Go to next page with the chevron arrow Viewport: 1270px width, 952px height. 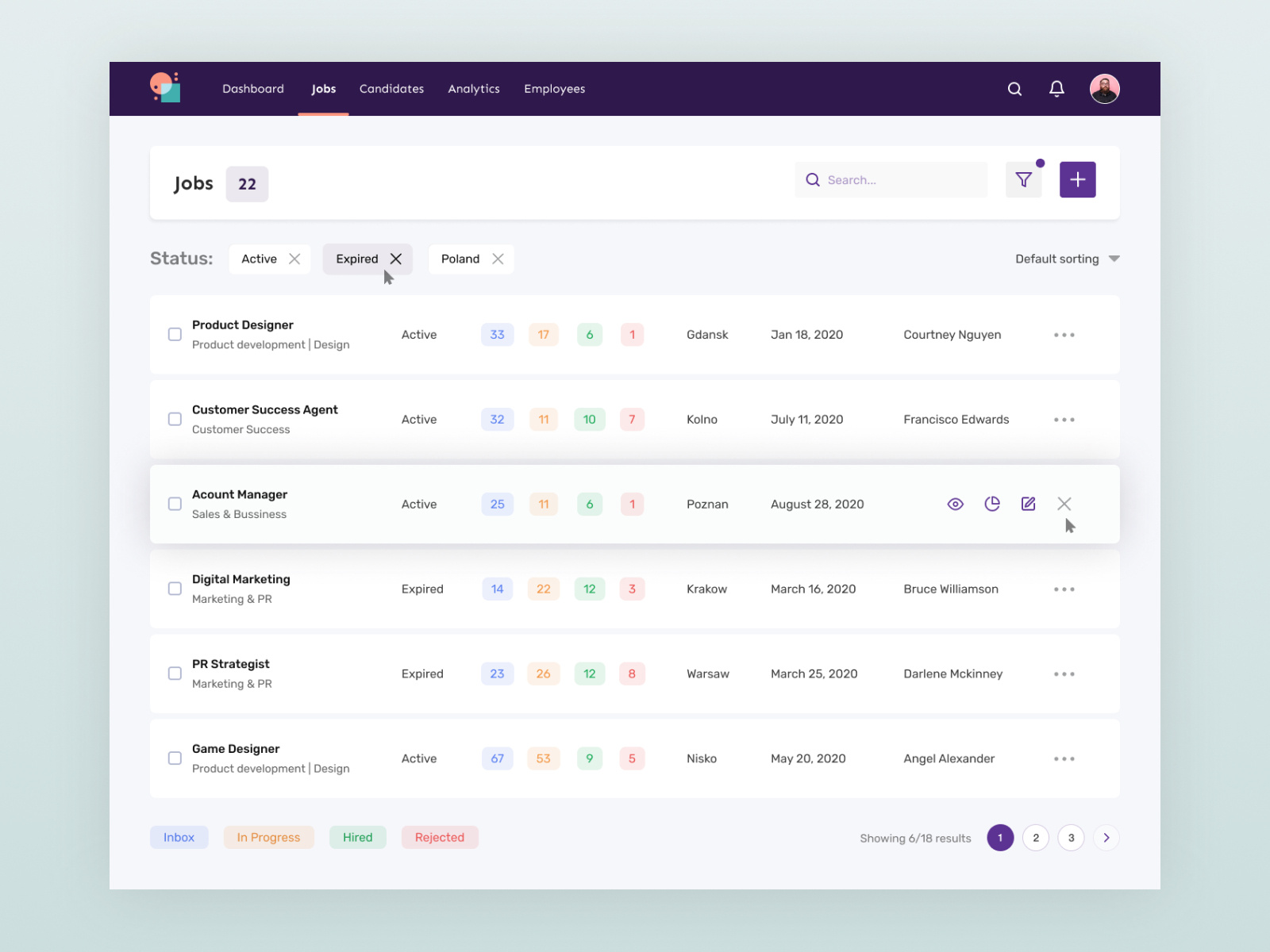click(1106, 837)
